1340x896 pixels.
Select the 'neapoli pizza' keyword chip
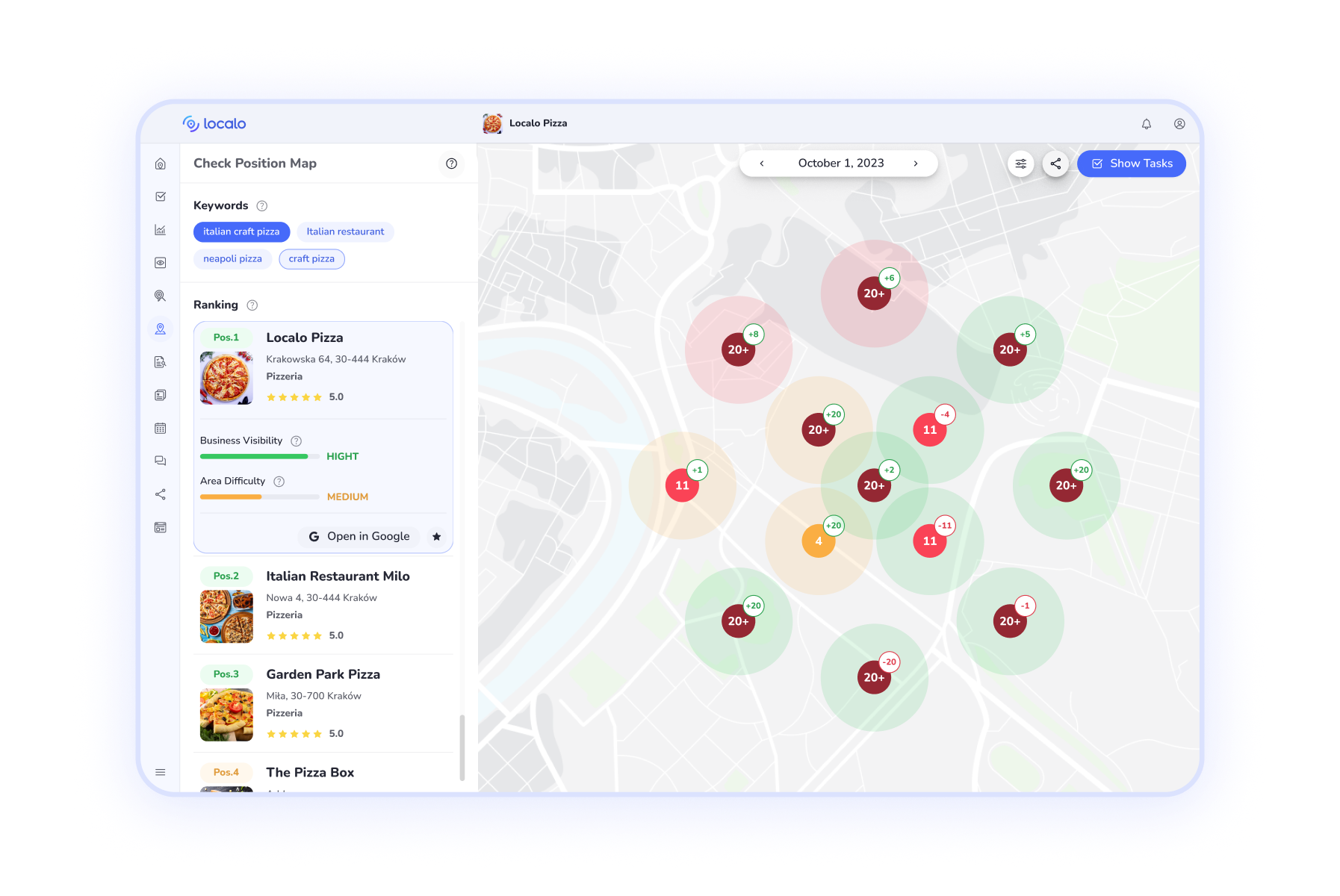232,259
